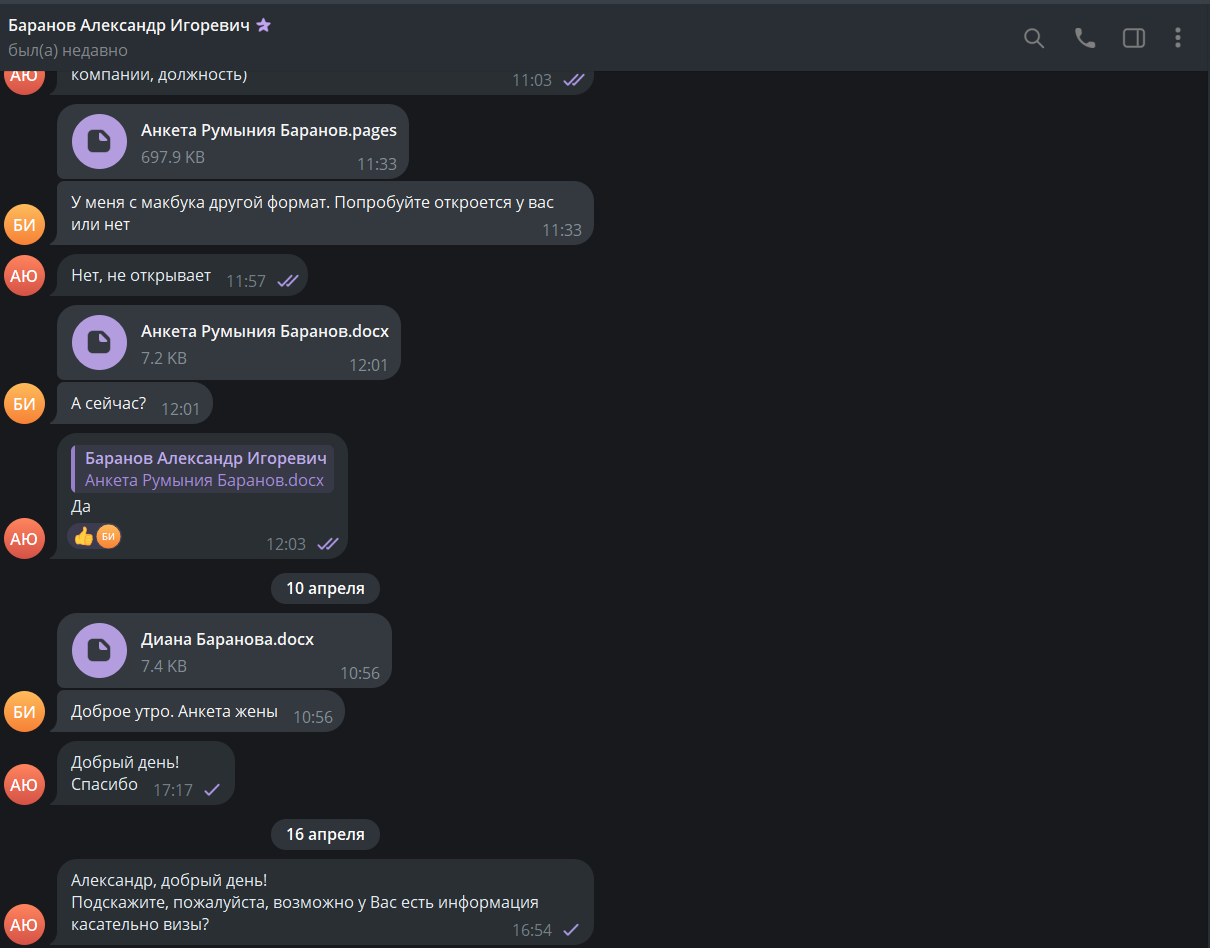Open search in this chat

pyautogui.click(x=1034, y=38)
